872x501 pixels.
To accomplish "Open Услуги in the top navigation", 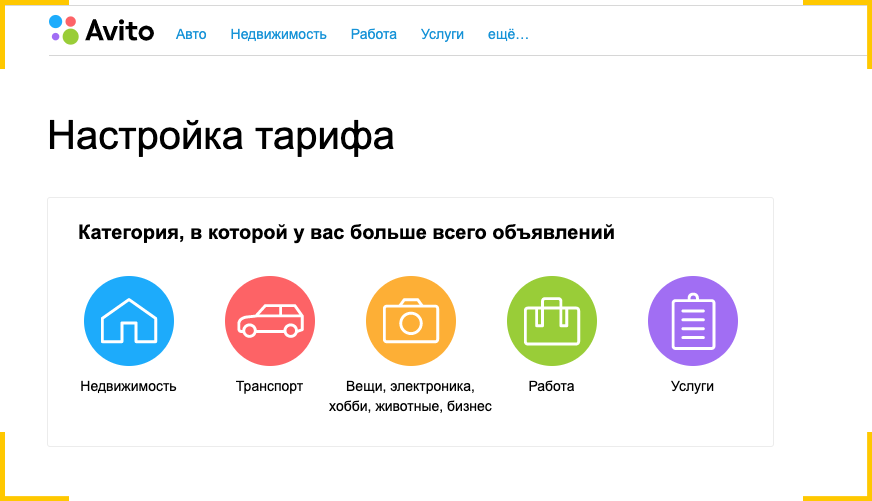I will tap(442, 34).
